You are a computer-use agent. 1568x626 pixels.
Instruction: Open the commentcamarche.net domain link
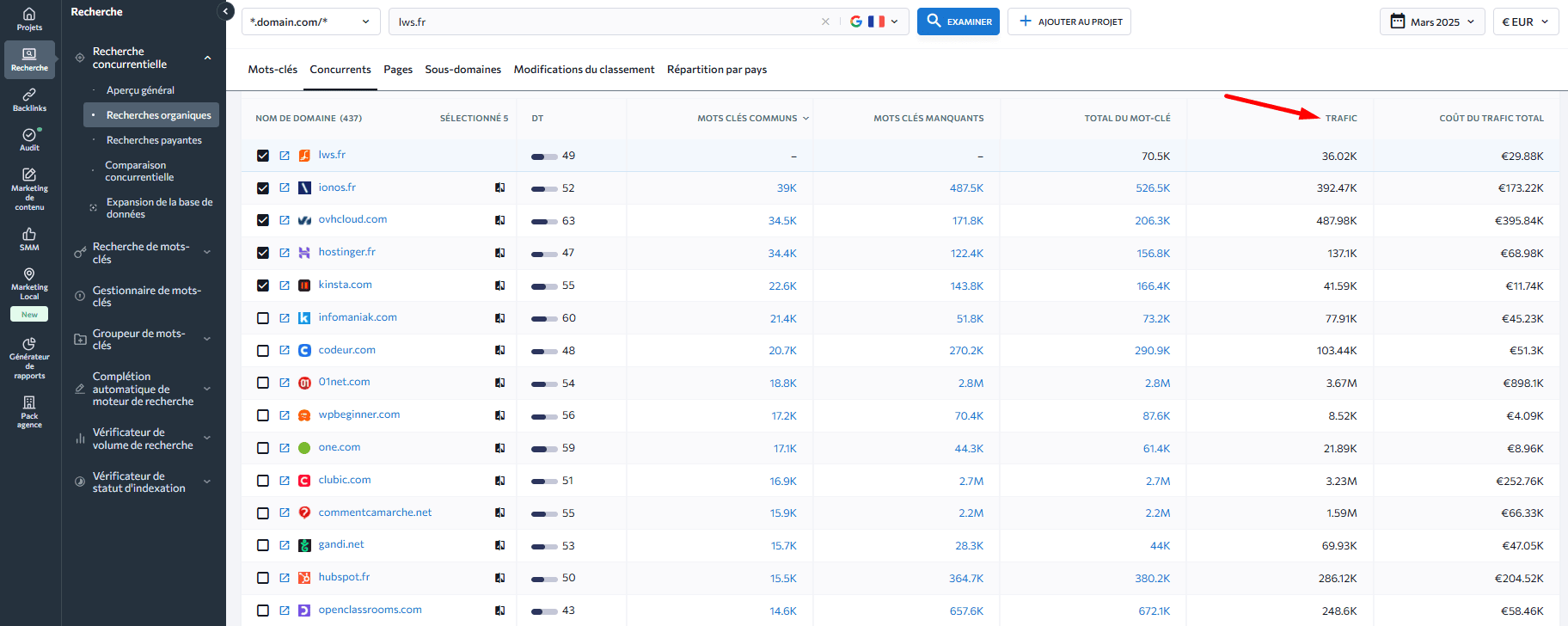coord(375,512)
